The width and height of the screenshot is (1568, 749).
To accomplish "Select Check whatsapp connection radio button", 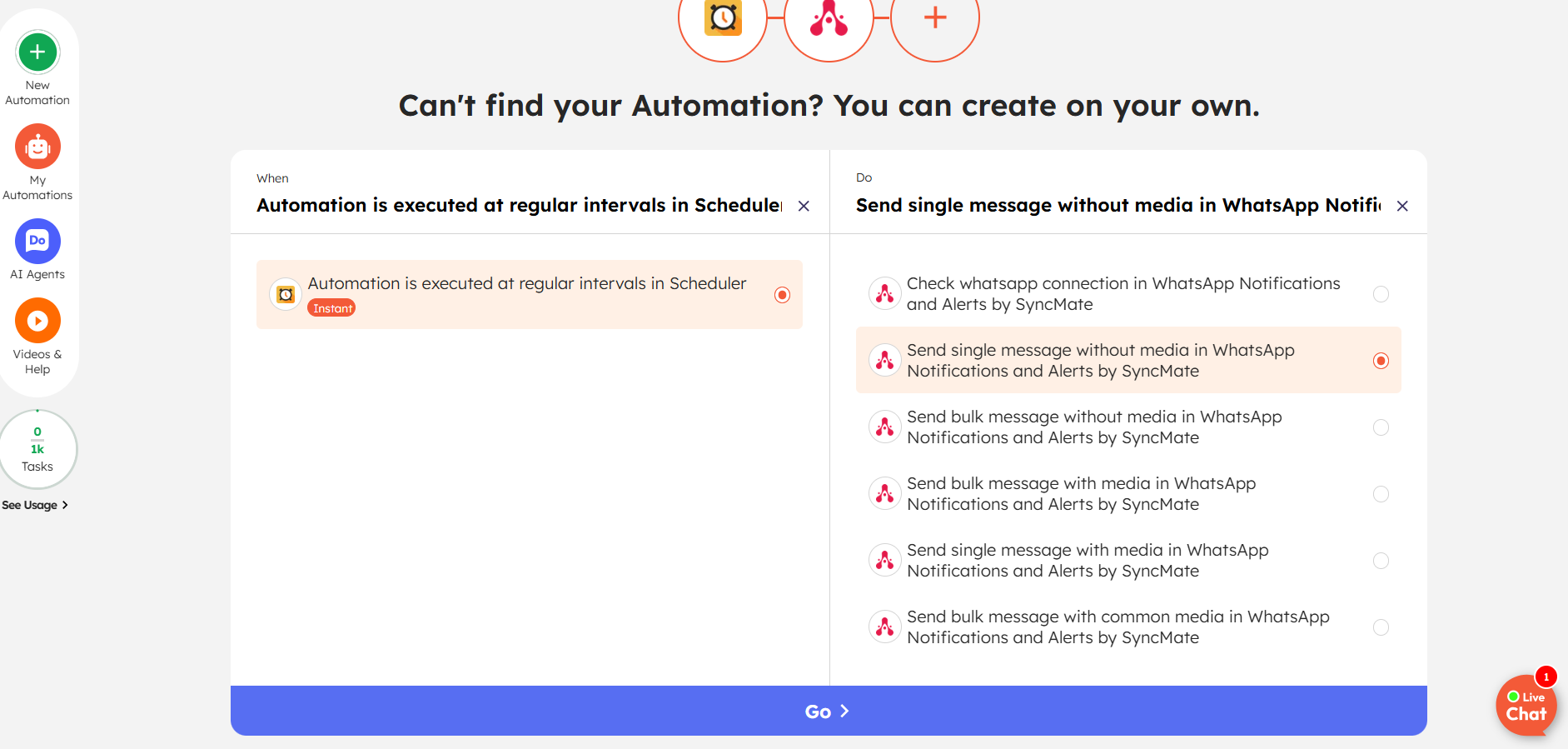I will 1381,294.
